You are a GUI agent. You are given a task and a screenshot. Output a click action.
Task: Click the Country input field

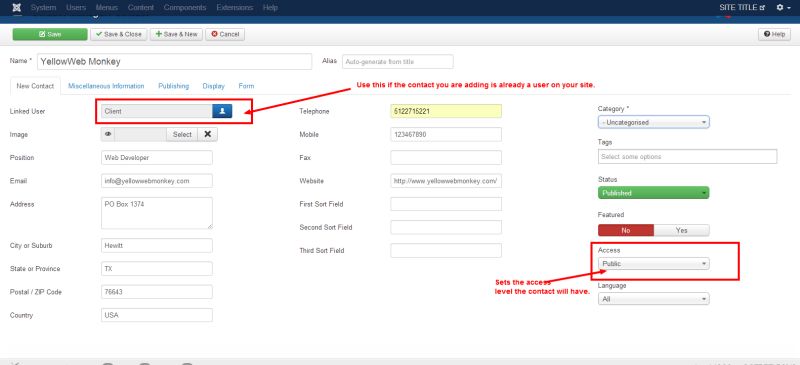[157, 315]
